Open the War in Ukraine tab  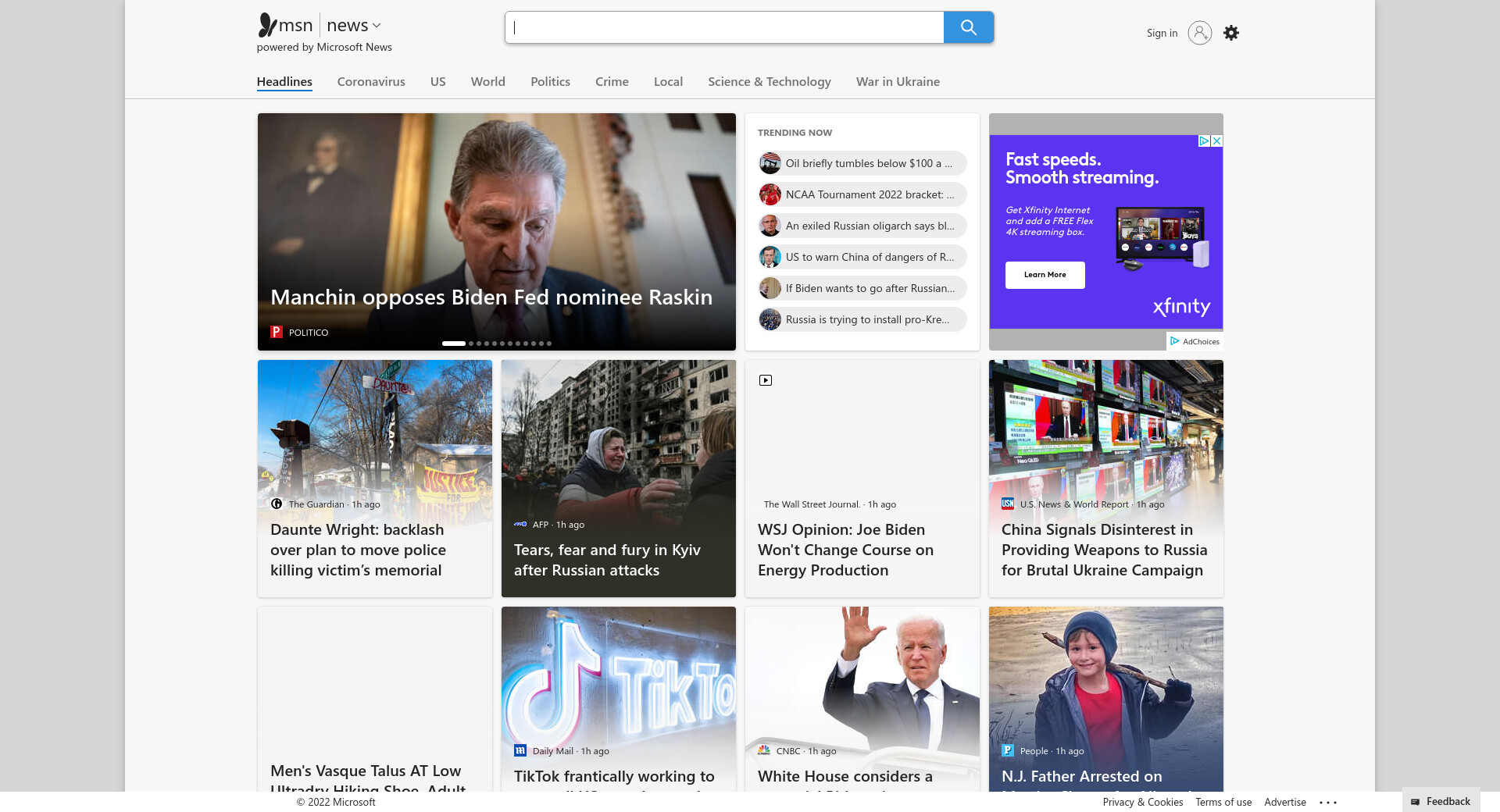898,82
